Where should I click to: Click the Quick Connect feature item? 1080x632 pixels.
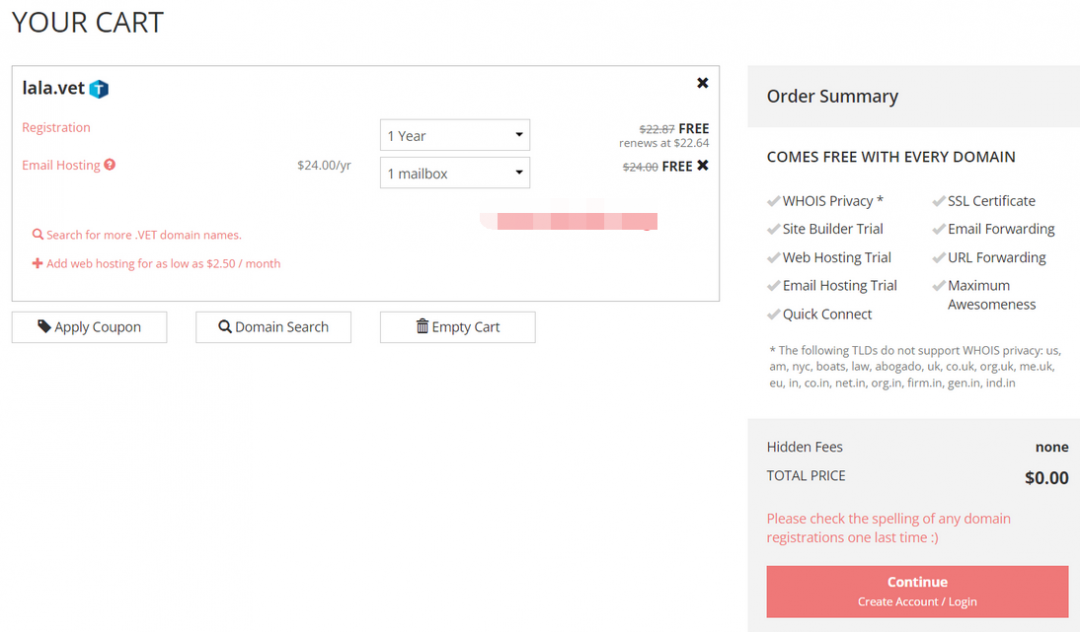(x=827, y=314)
